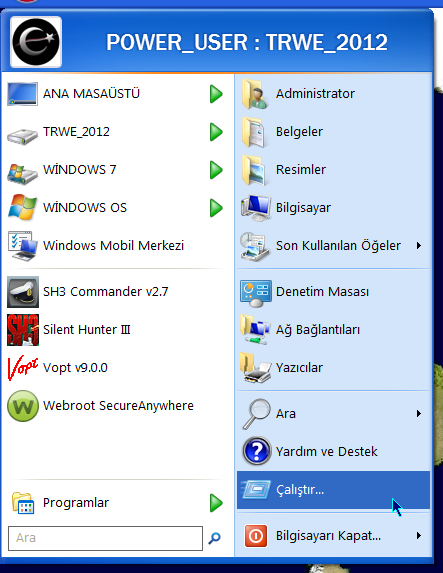This screenshot has width=443, height=573.
Task: Click the WİNDOWS 7 drive icon
Action: click(22, 173)
